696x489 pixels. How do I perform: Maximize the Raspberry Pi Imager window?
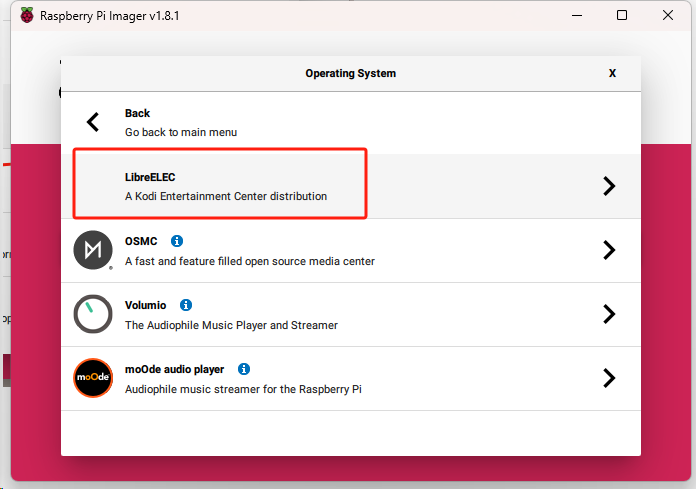[x=622, y=15]
